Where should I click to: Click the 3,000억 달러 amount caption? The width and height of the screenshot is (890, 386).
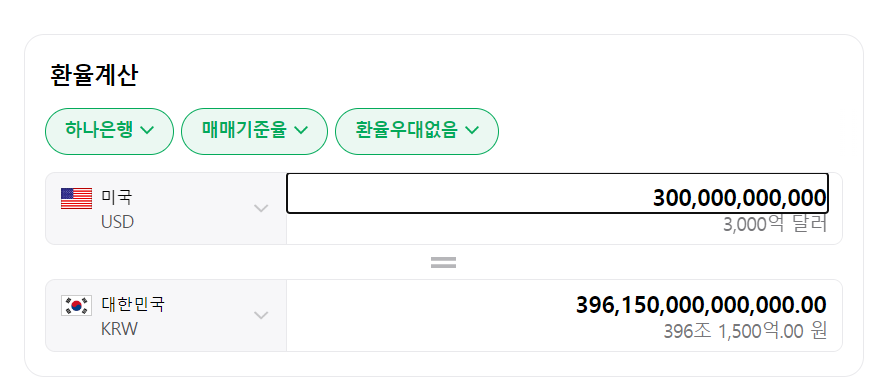pos(775,225)
